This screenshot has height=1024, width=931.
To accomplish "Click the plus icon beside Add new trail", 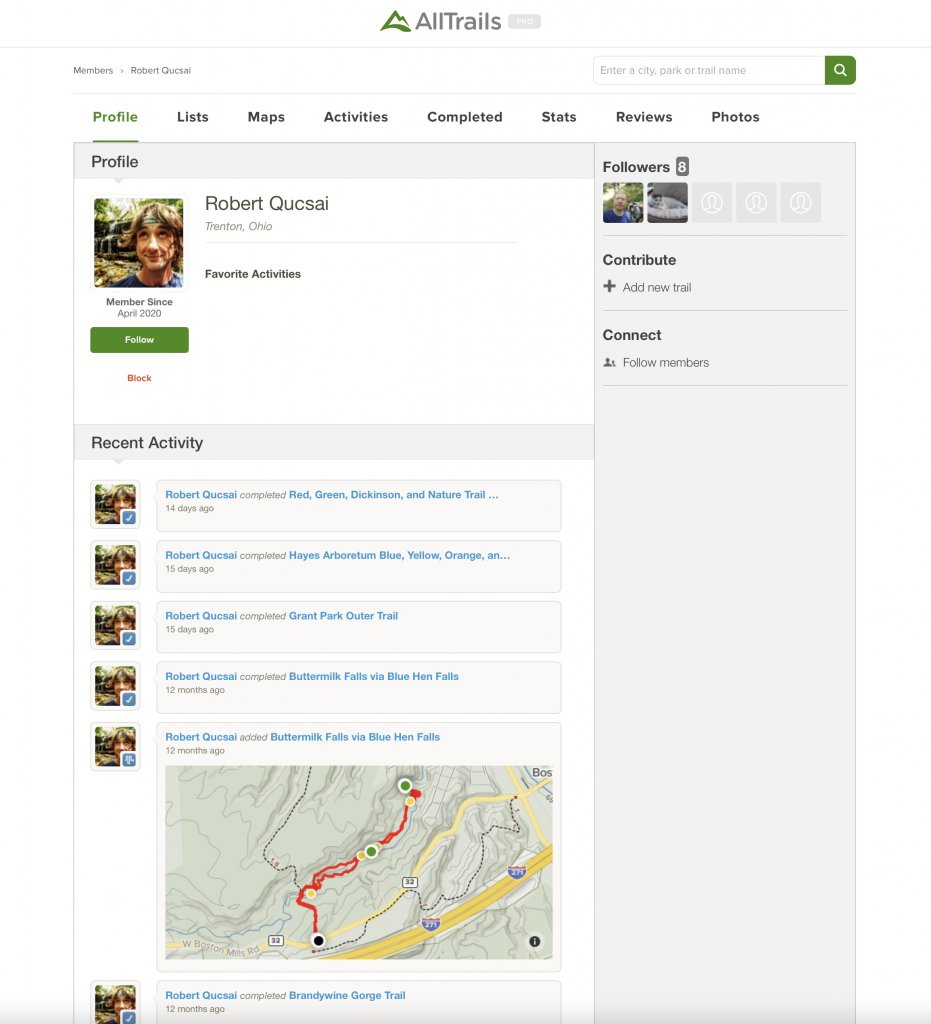I will [x=610, y=287].
